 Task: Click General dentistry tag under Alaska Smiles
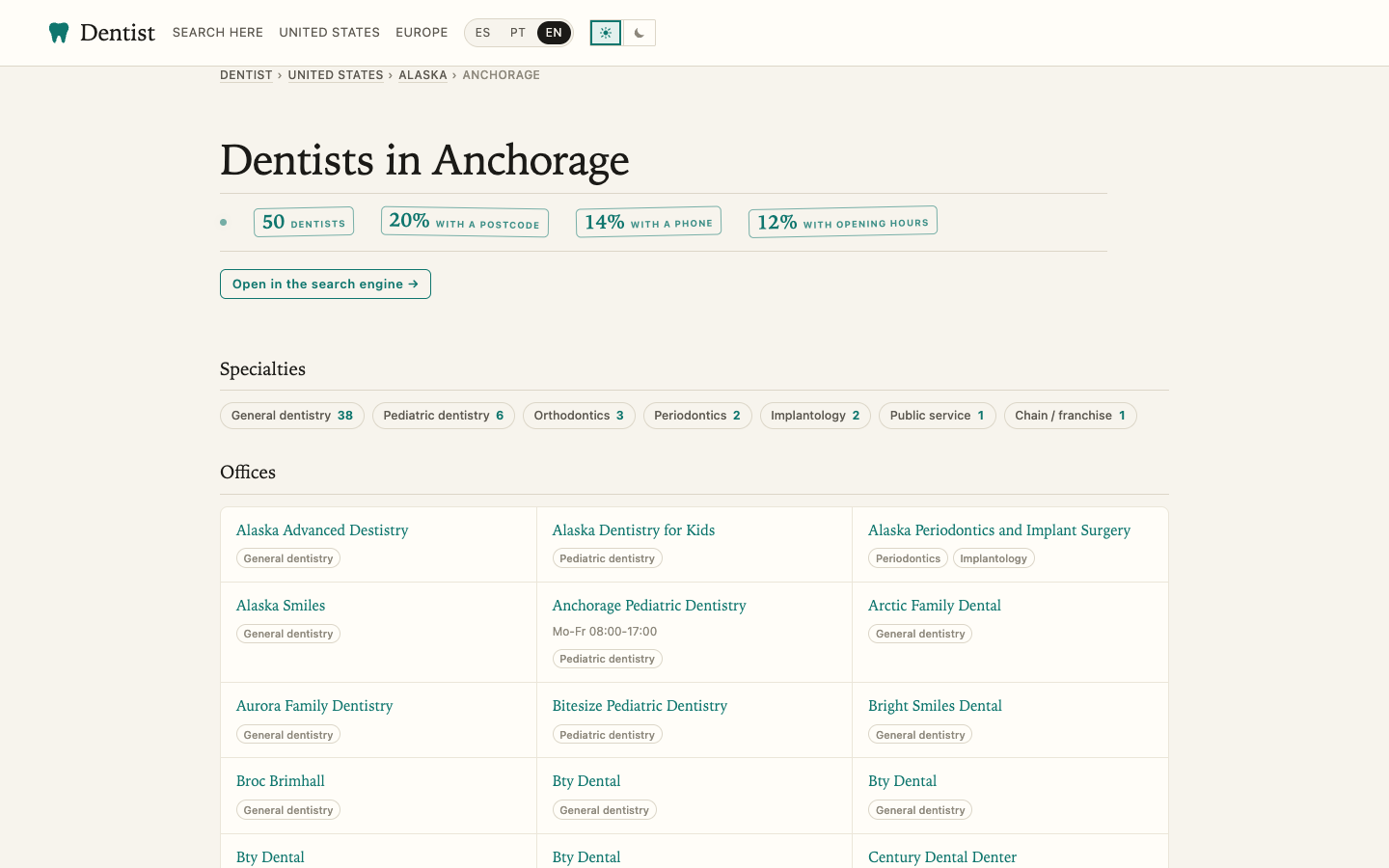pyautogui.click(x=288, y=634)
